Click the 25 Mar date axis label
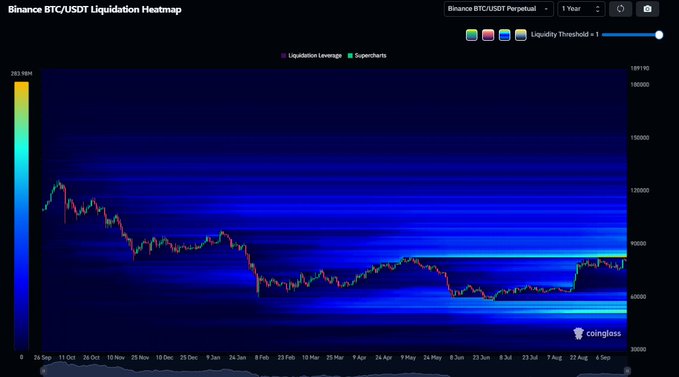Viewport: 679px width, 377px height. click(335, 358)
